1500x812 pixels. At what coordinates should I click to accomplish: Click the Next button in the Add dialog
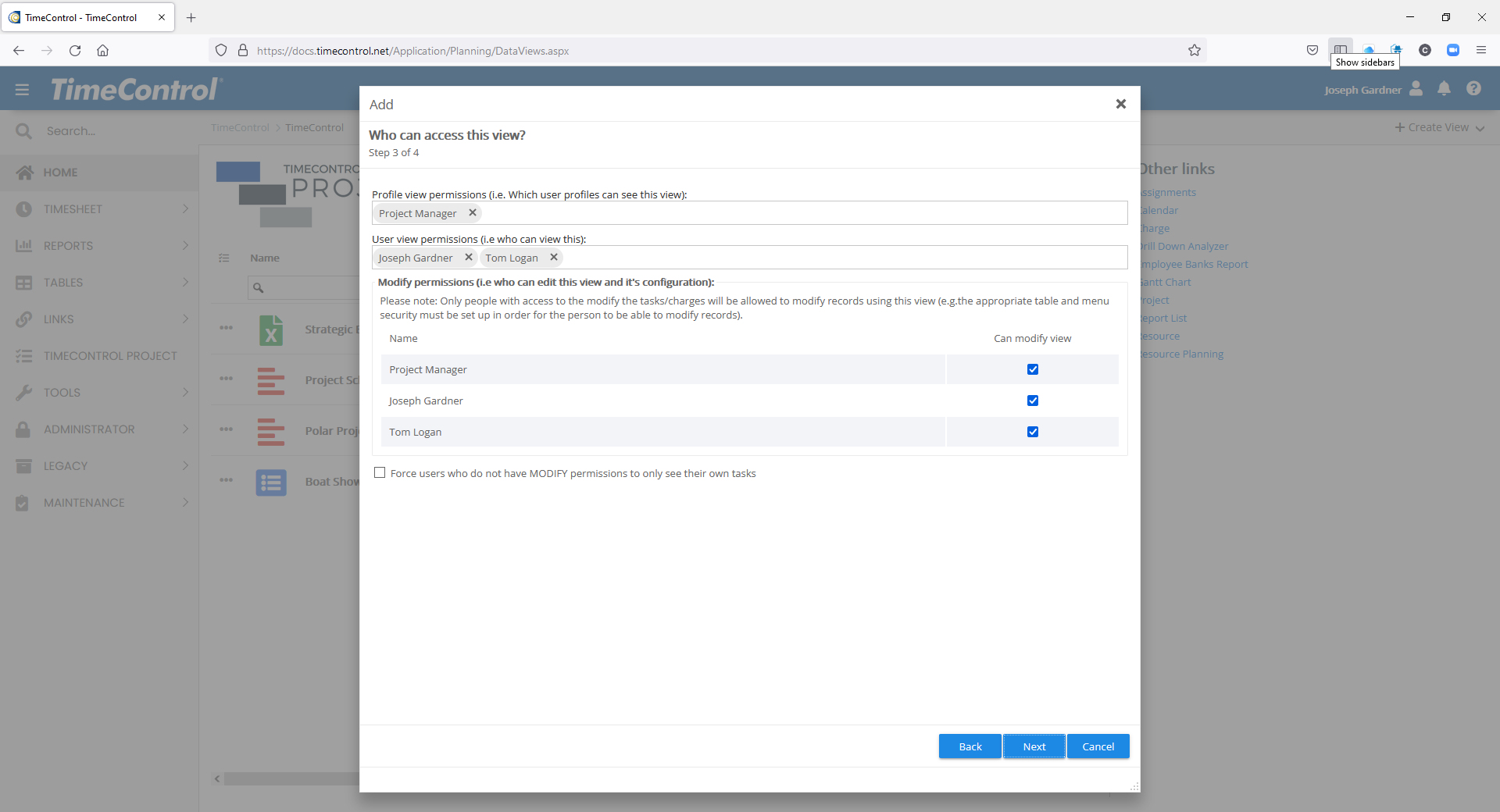point(1034,746)
